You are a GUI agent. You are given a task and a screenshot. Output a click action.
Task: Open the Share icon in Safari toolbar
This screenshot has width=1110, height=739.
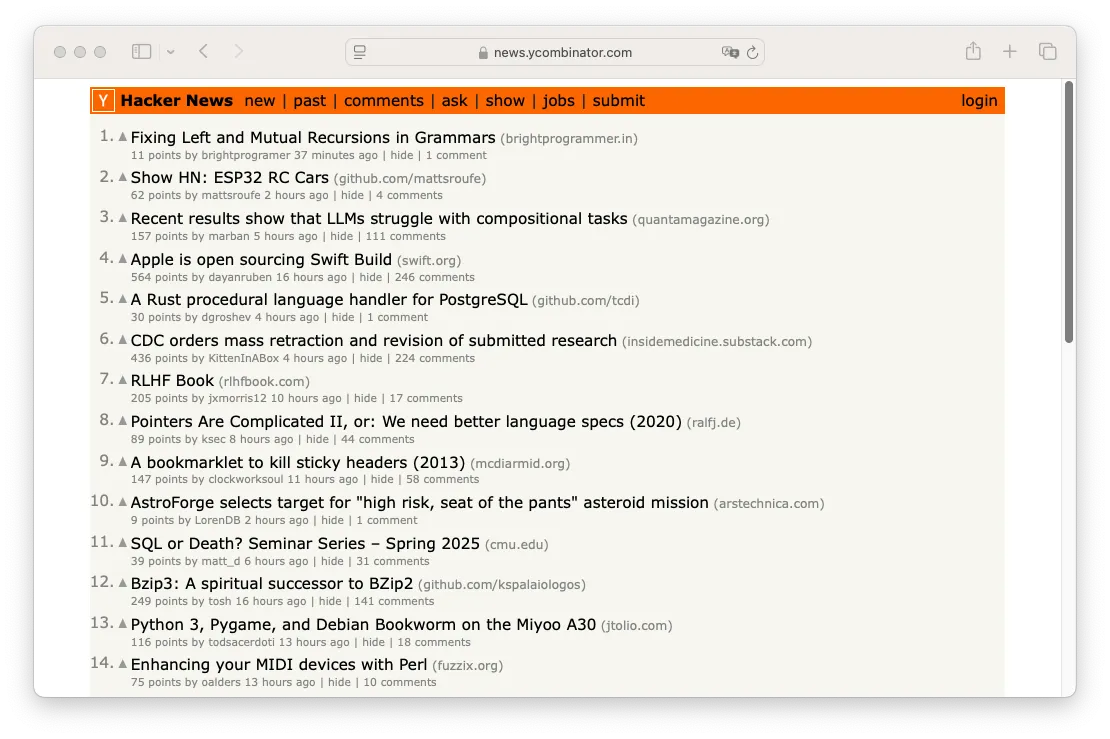click(x=973, y=51)
